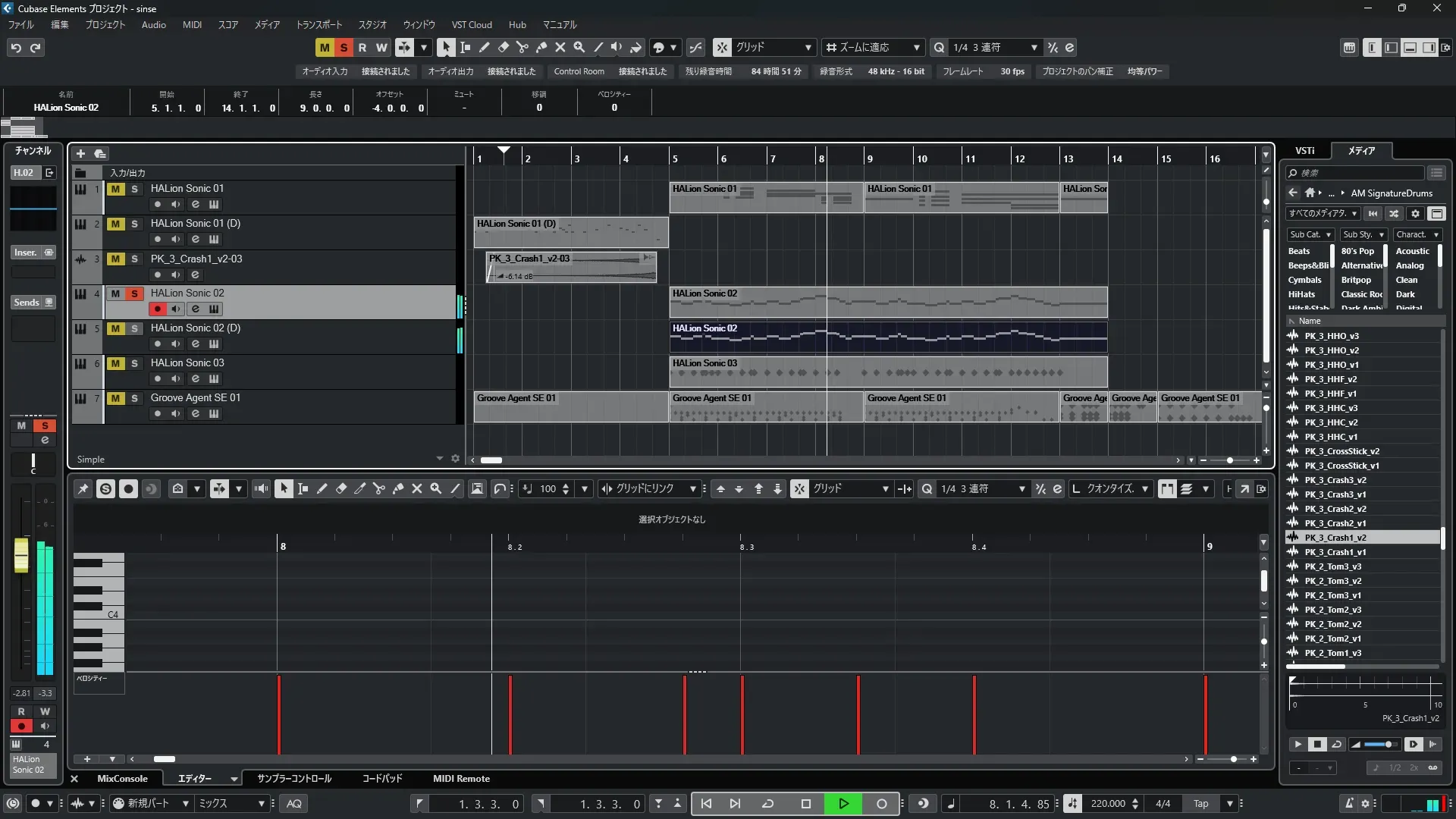Select PK_3_Crash3_v2 in the media list
The width and height of the screenshot is (1456, 819).
pos(1335,480)
